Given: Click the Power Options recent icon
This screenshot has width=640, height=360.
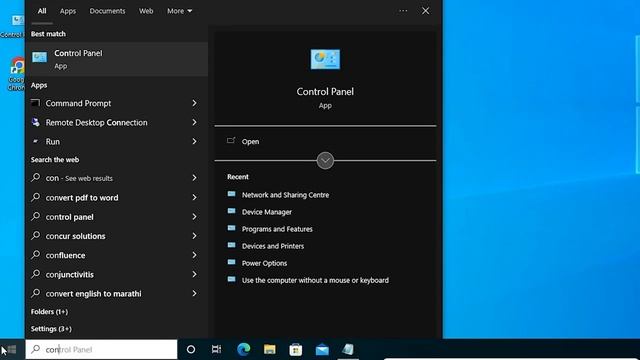Looking at the screenshot, I should [231, 263].
